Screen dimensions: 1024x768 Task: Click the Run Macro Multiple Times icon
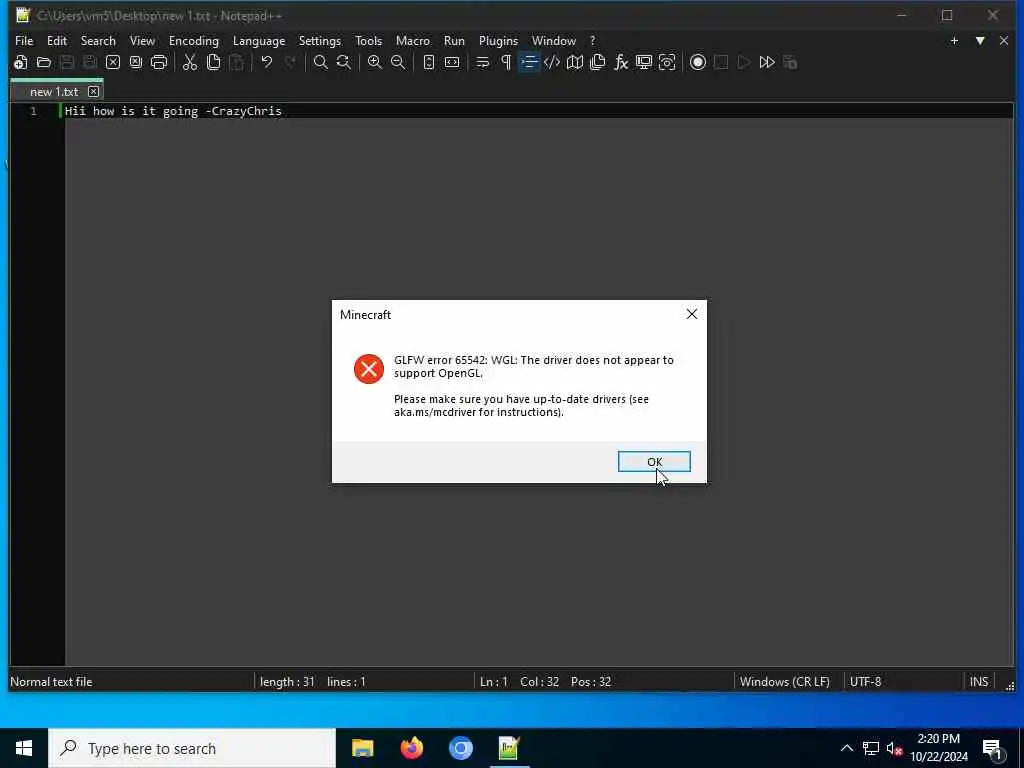click(767, 63)
